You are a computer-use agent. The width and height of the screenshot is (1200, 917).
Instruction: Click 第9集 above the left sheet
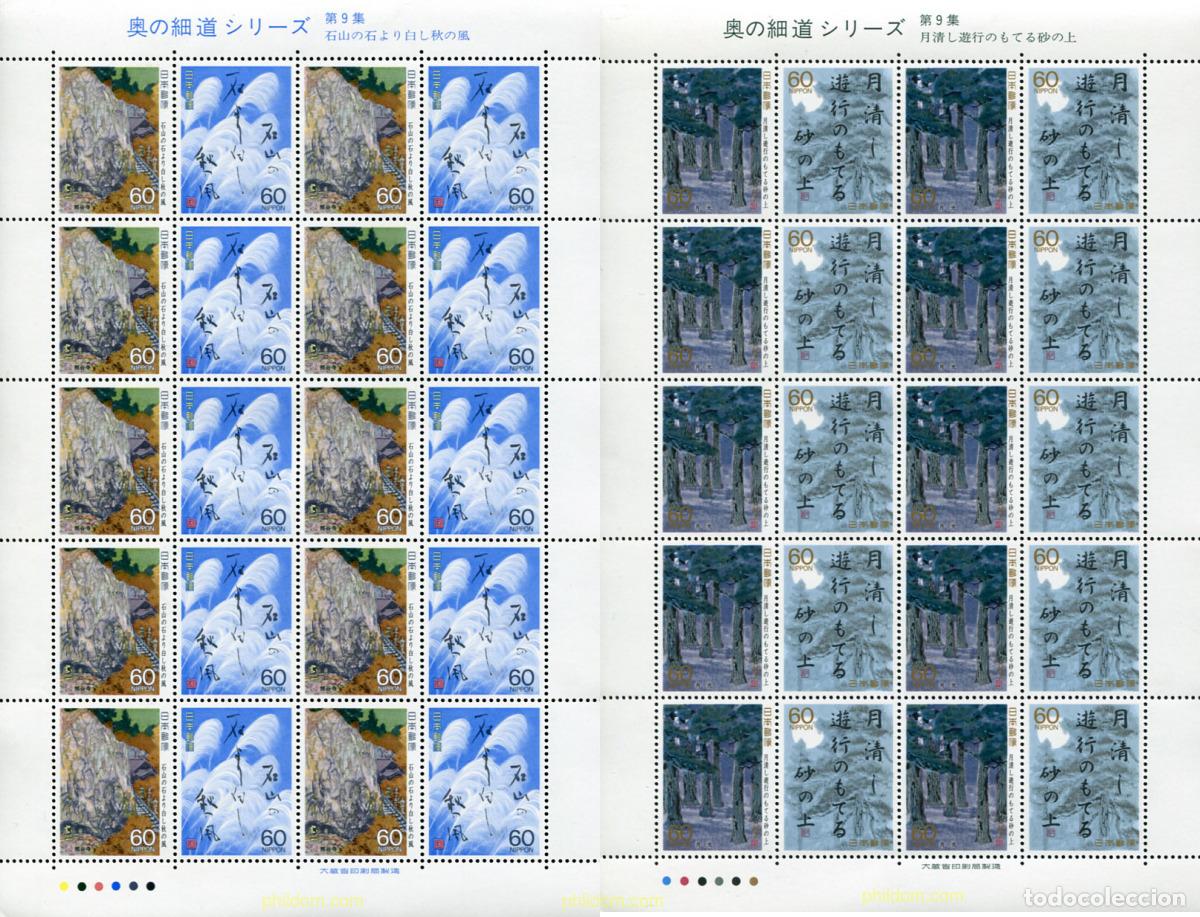tap(343, 17)
